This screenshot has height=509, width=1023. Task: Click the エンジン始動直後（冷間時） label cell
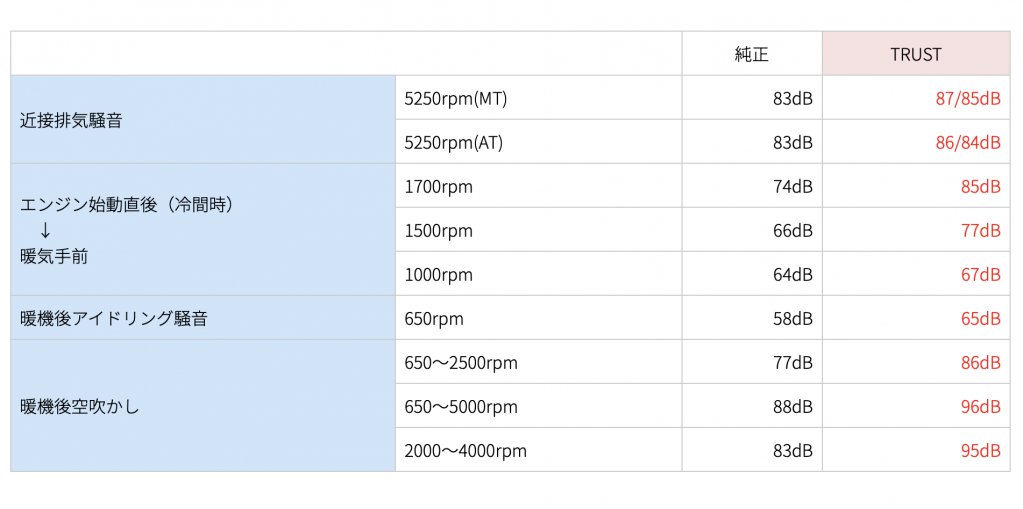pyautogui.click(x=203, y=230)
